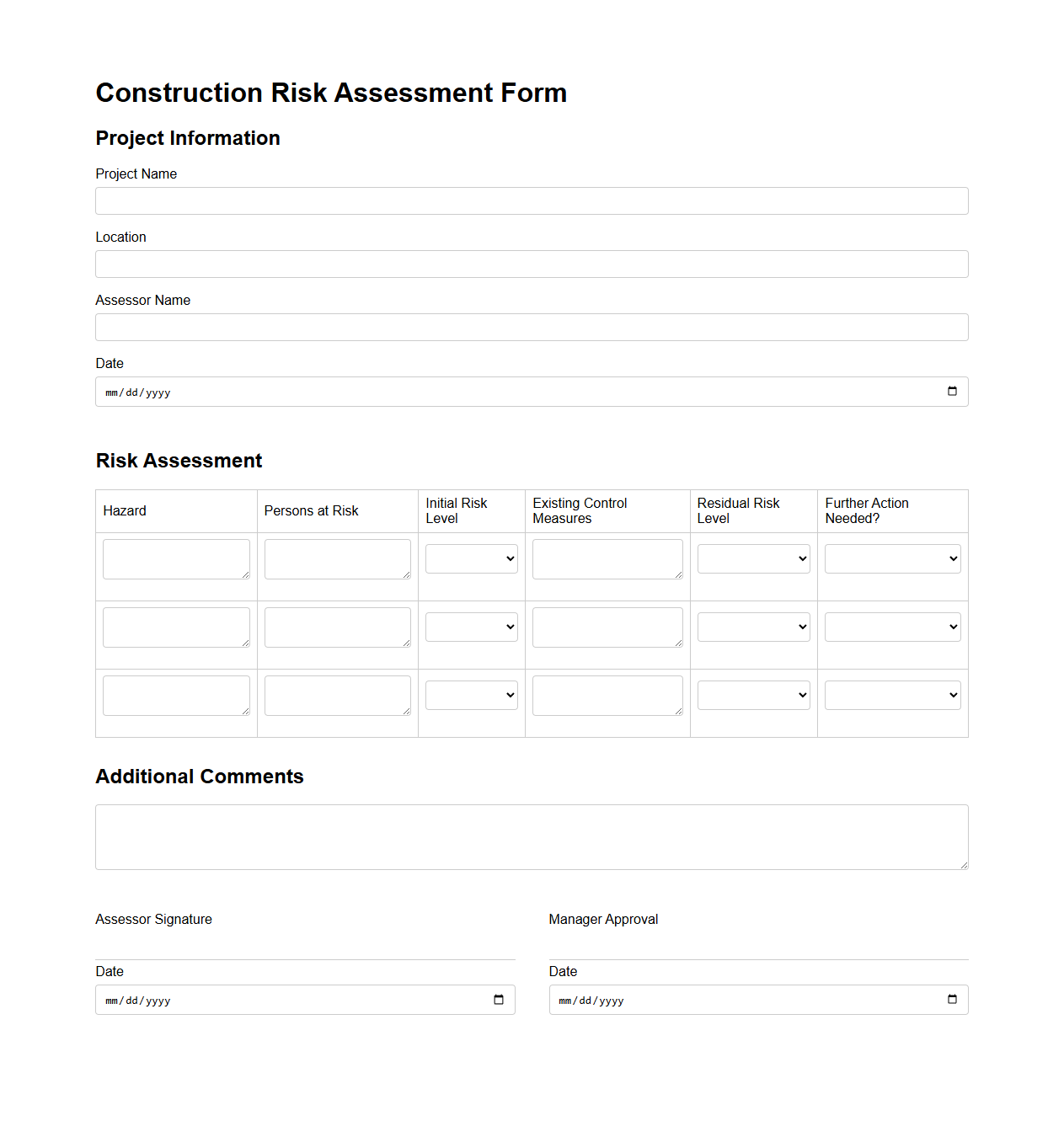Open the Initial Risk Level dropdown in row three
The height and width of the screenshot is (1121, 1064).
click(471, 694)
